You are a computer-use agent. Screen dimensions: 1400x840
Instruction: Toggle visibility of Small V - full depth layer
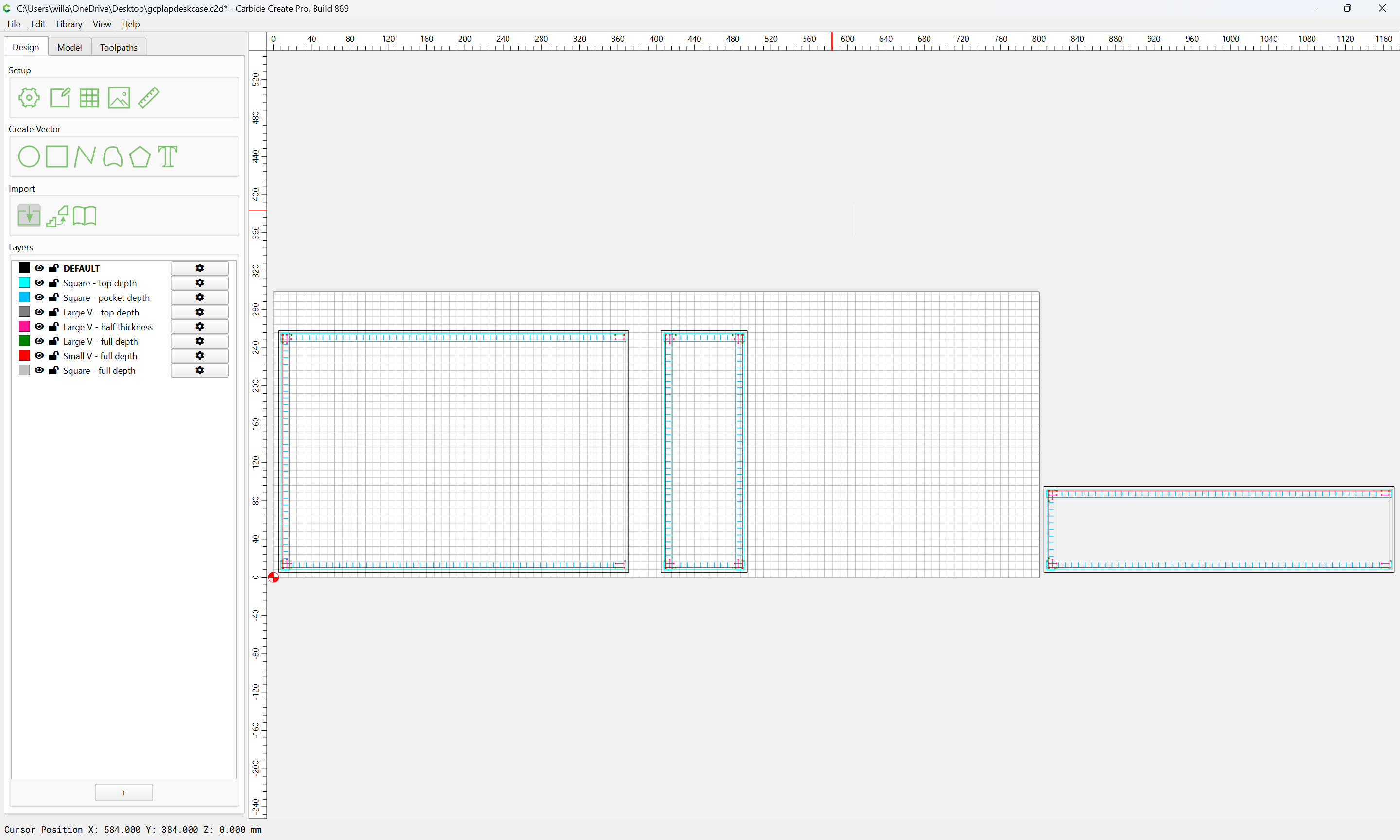39,355
